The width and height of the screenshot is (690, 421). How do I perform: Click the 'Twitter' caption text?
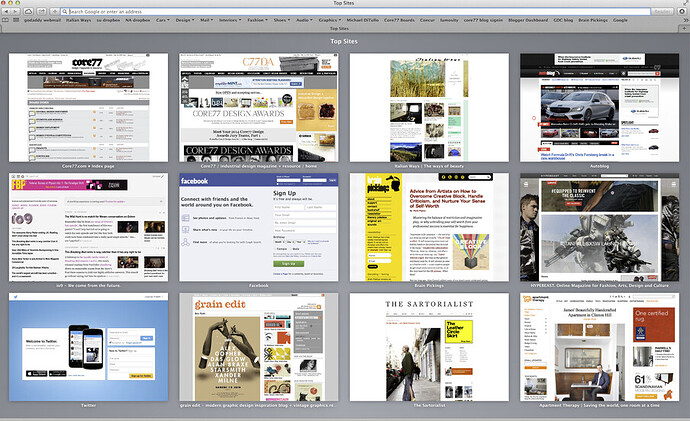88,405
